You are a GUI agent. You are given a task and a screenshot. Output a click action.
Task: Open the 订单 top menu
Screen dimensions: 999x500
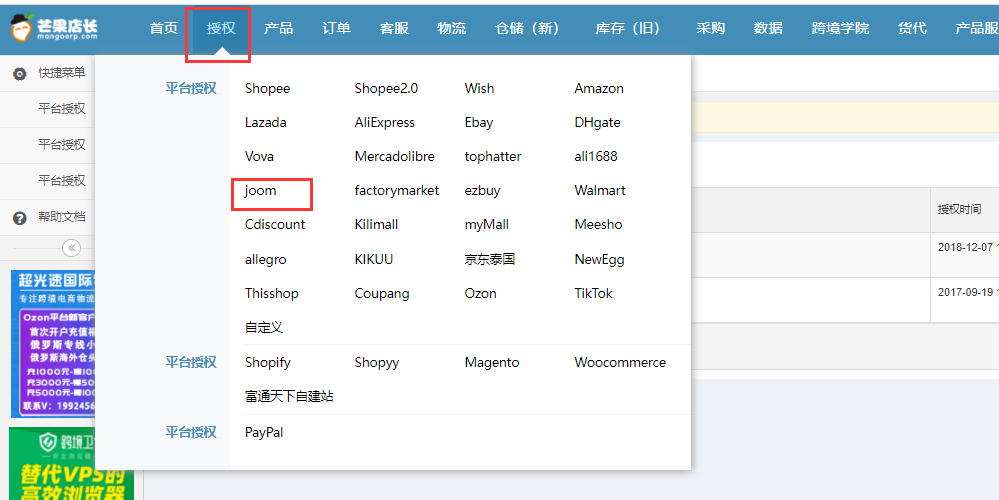click(336, 28)
